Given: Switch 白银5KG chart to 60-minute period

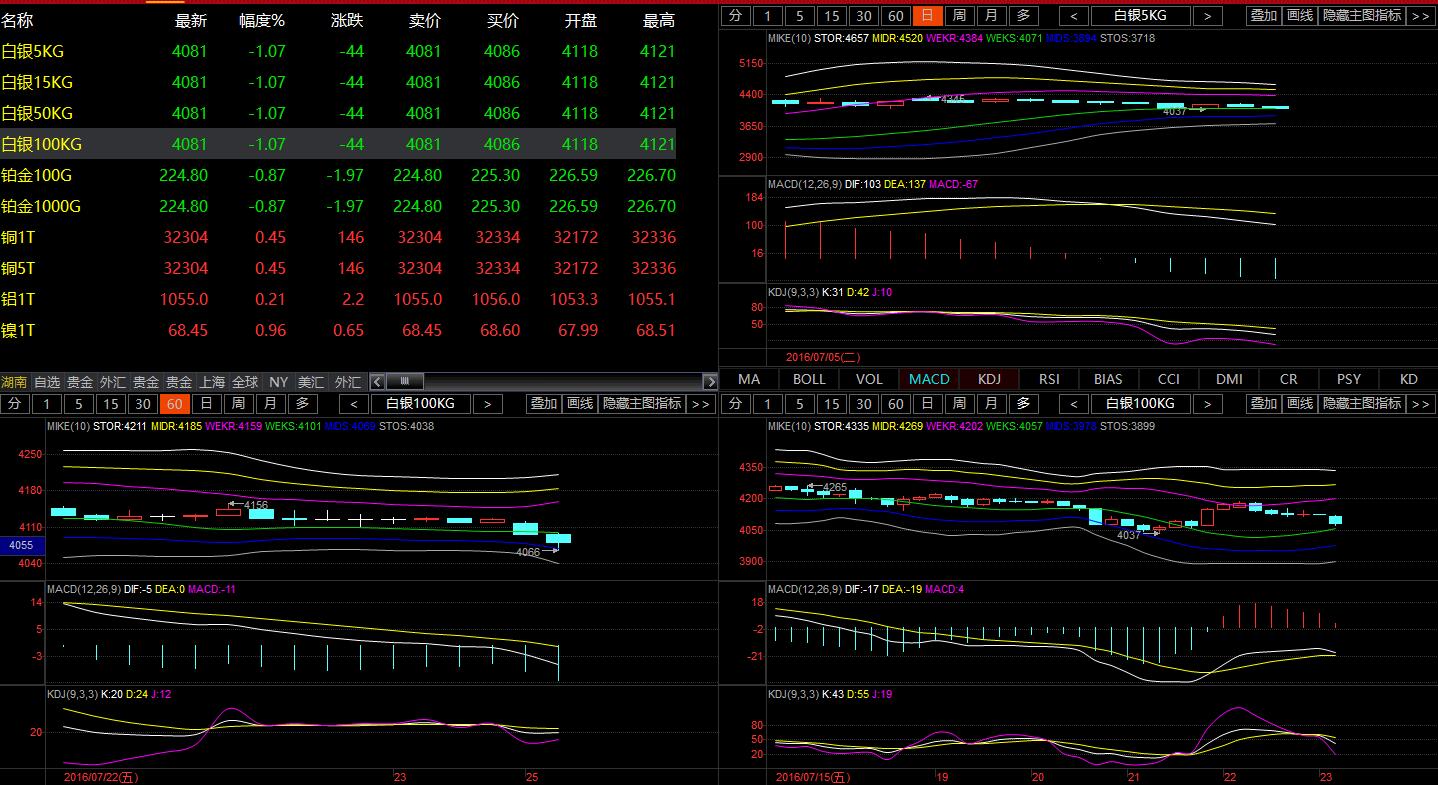Looking at the screenshot, I should click(x=895, y=15).
